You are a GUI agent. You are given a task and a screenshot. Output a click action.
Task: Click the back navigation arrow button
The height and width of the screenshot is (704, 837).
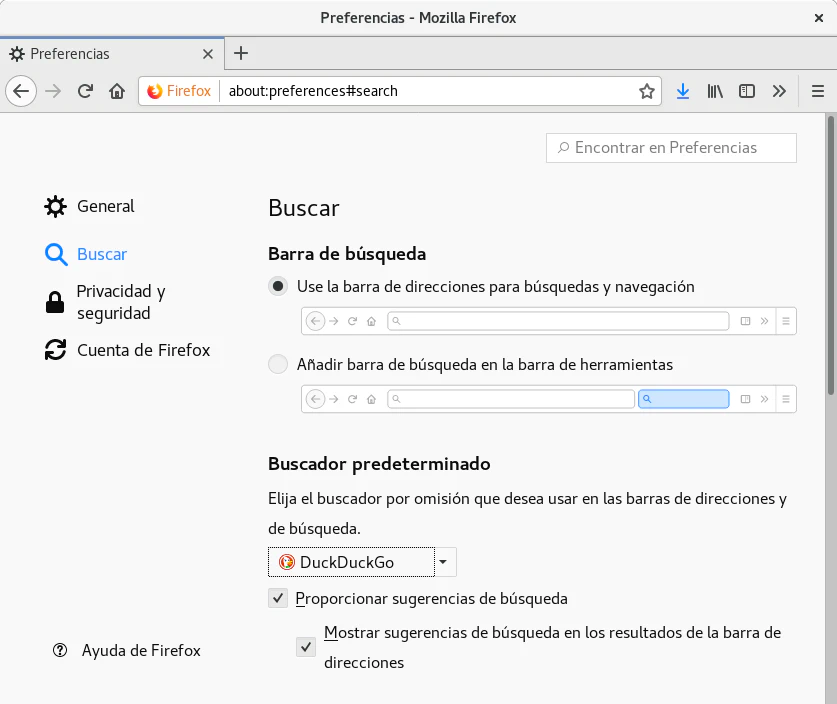[21, 91]
